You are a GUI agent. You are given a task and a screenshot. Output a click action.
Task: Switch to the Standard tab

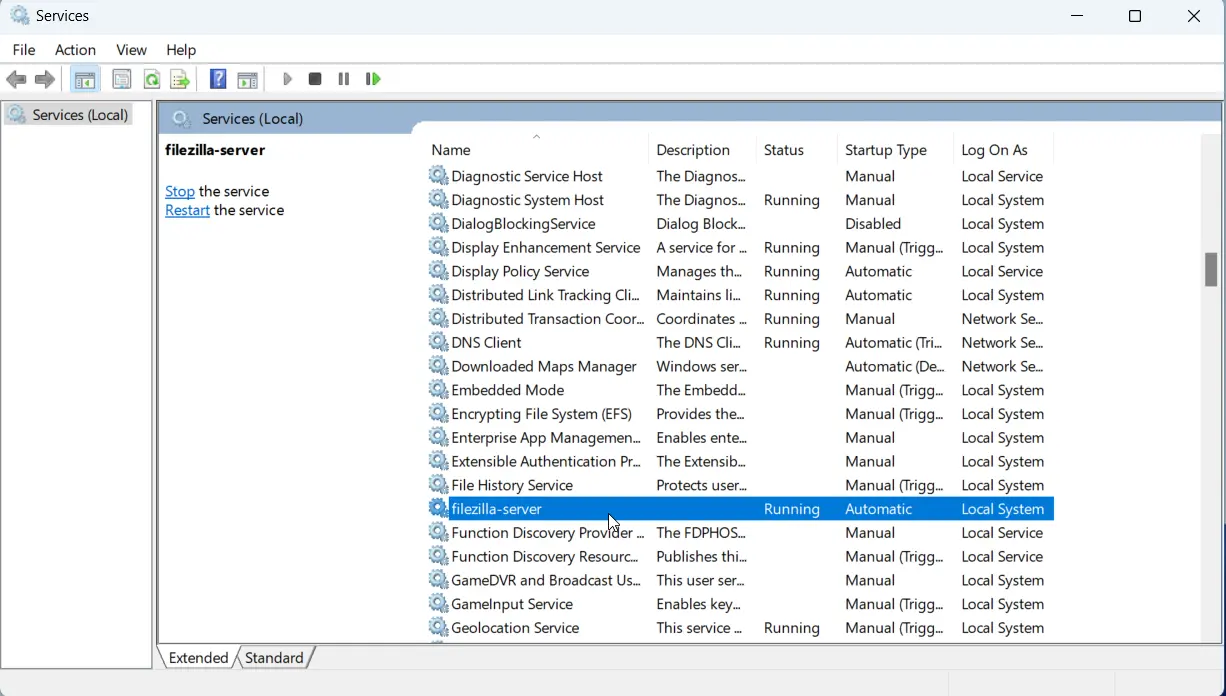click(274, 657)
